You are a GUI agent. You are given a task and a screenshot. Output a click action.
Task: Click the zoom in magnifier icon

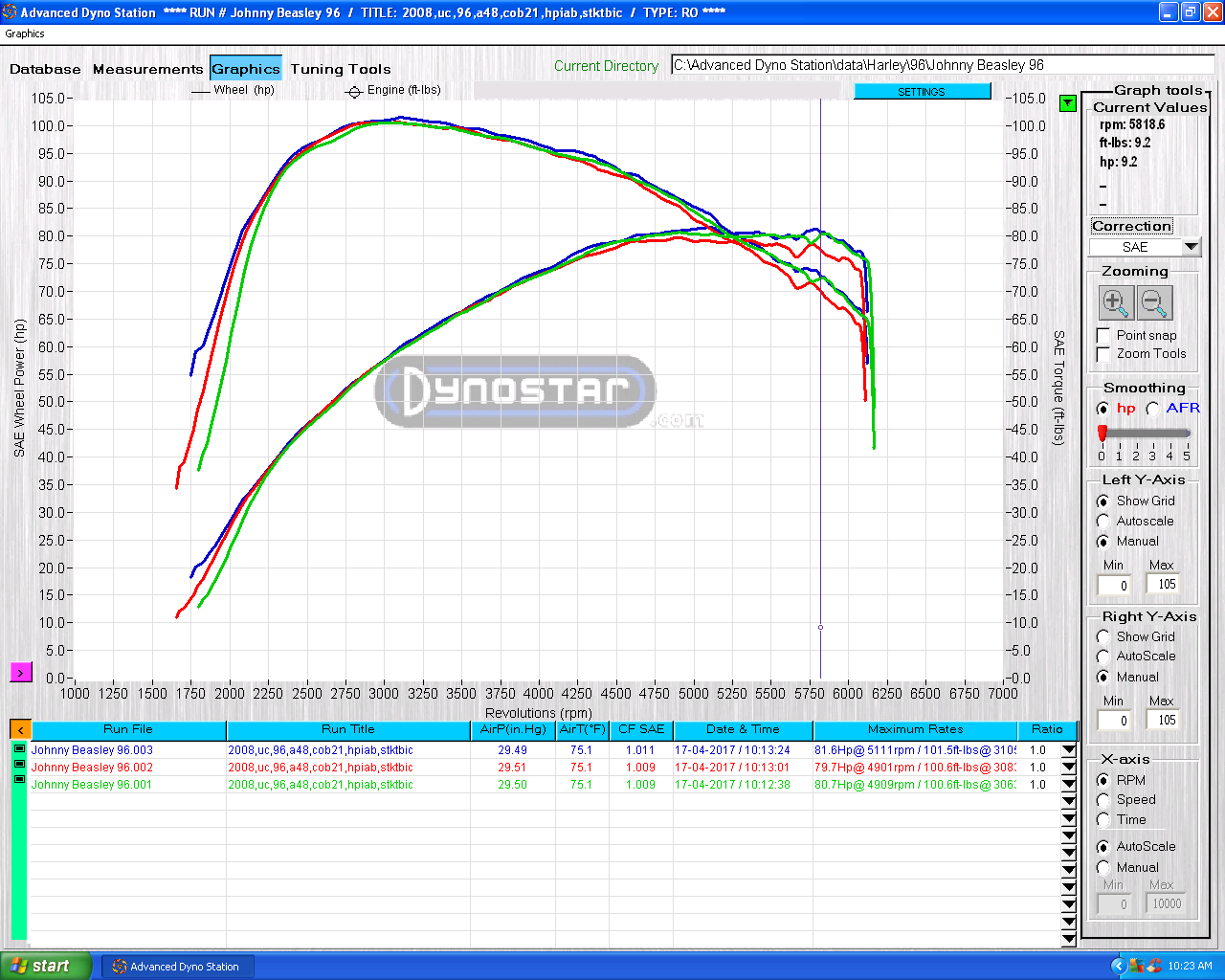pos(1115,302)
